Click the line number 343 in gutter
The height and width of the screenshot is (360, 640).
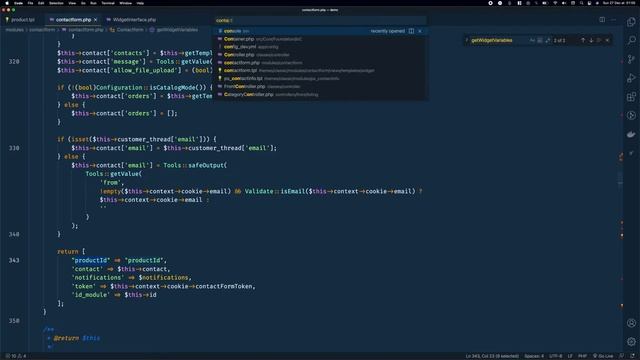(14, 260)
